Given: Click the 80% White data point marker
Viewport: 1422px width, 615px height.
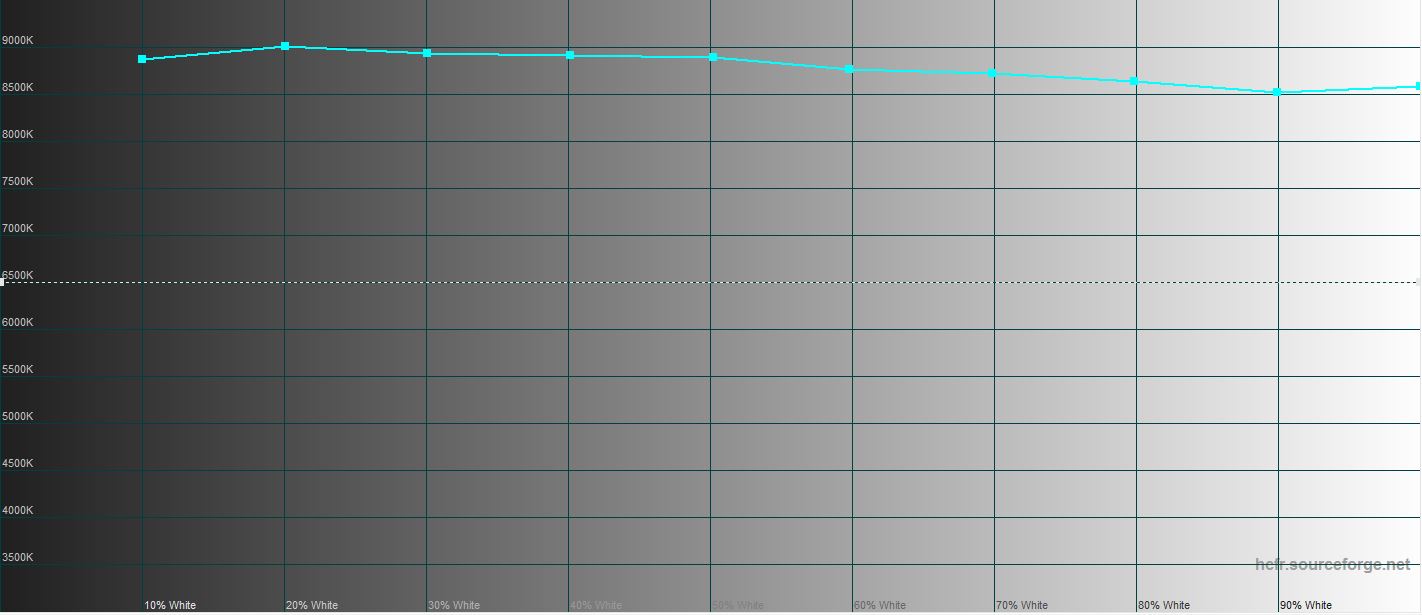Looking at the screenshot, I should point(1133,81).
